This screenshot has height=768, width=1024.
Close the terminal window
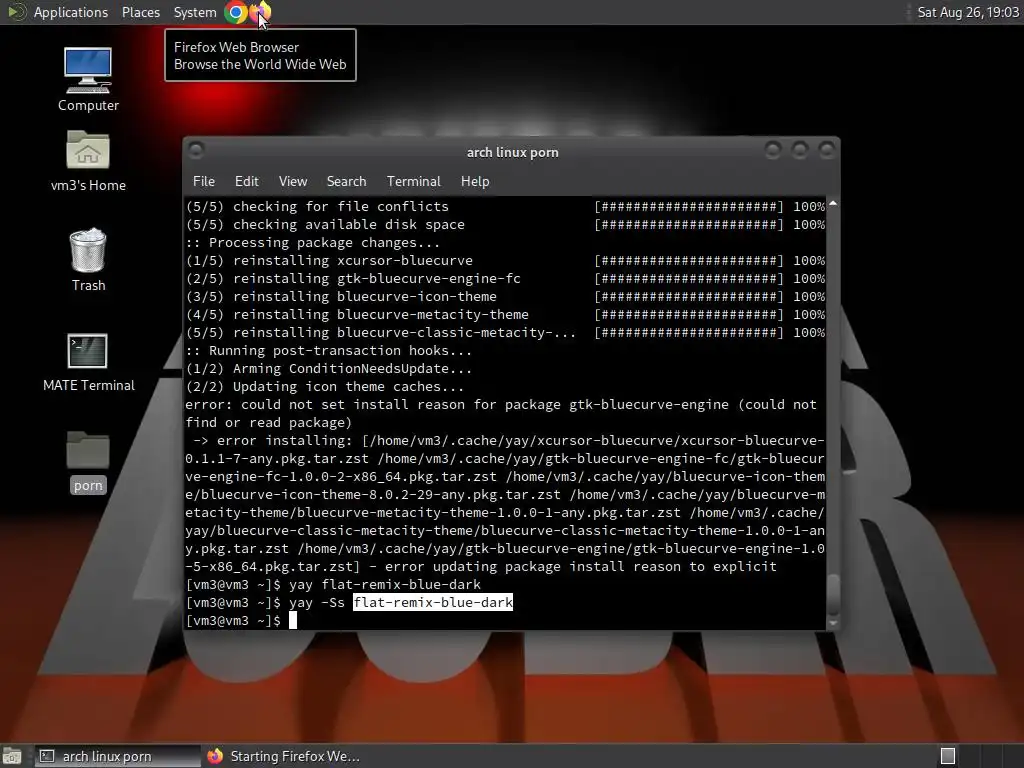click(827, 151)
